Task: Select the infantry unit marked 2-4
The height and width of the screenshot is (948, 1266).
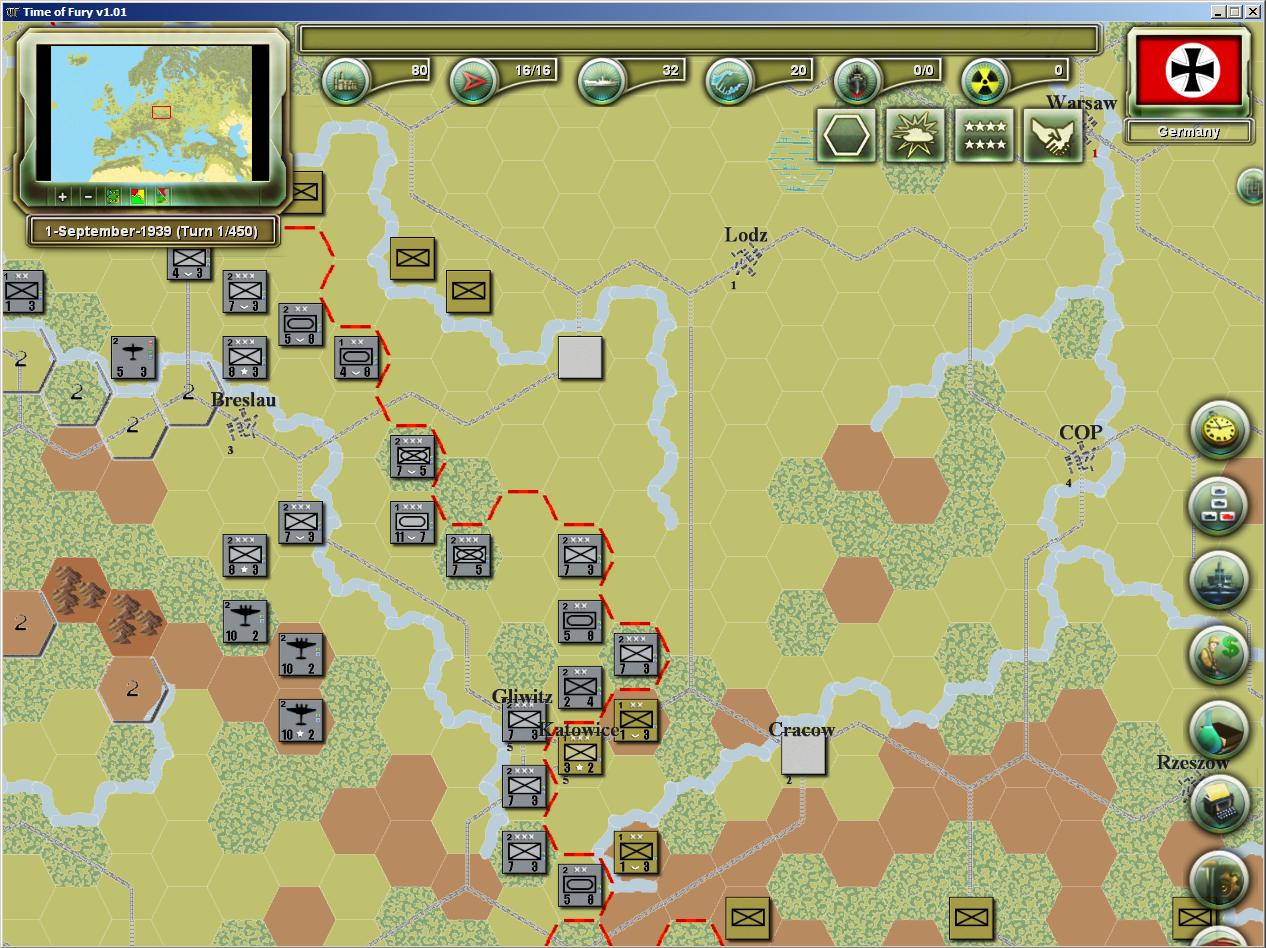Action: tap(580, 688)
